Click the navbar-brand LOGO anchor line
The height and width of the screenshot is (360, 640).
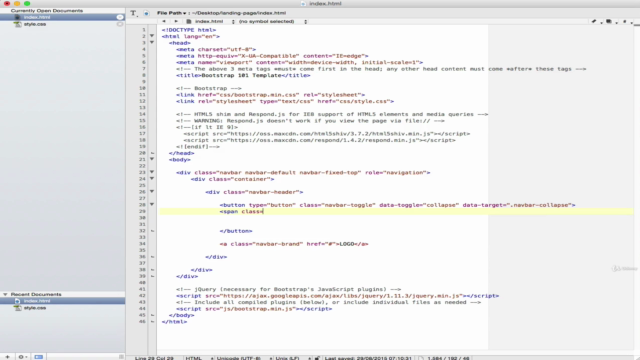coord(294,244)
